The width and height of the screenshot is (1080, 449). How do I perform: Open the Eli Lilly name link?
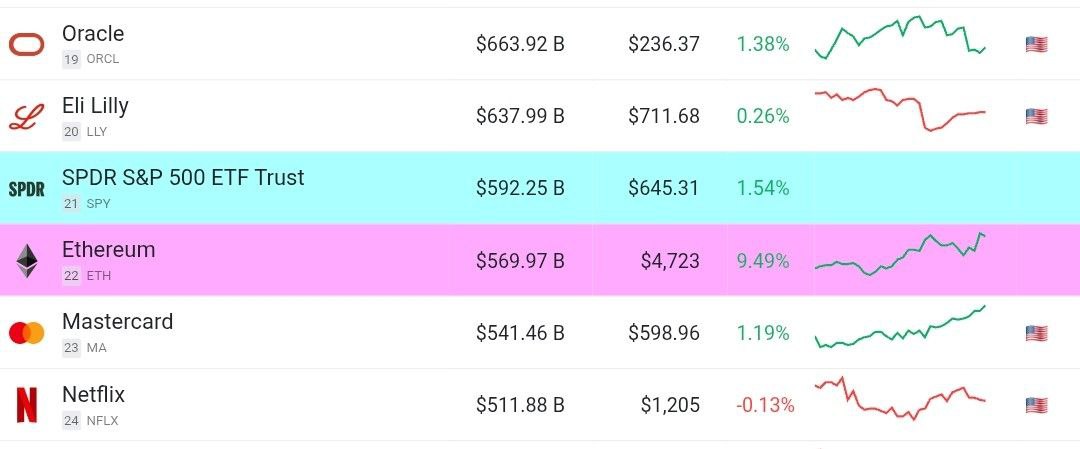95,105
